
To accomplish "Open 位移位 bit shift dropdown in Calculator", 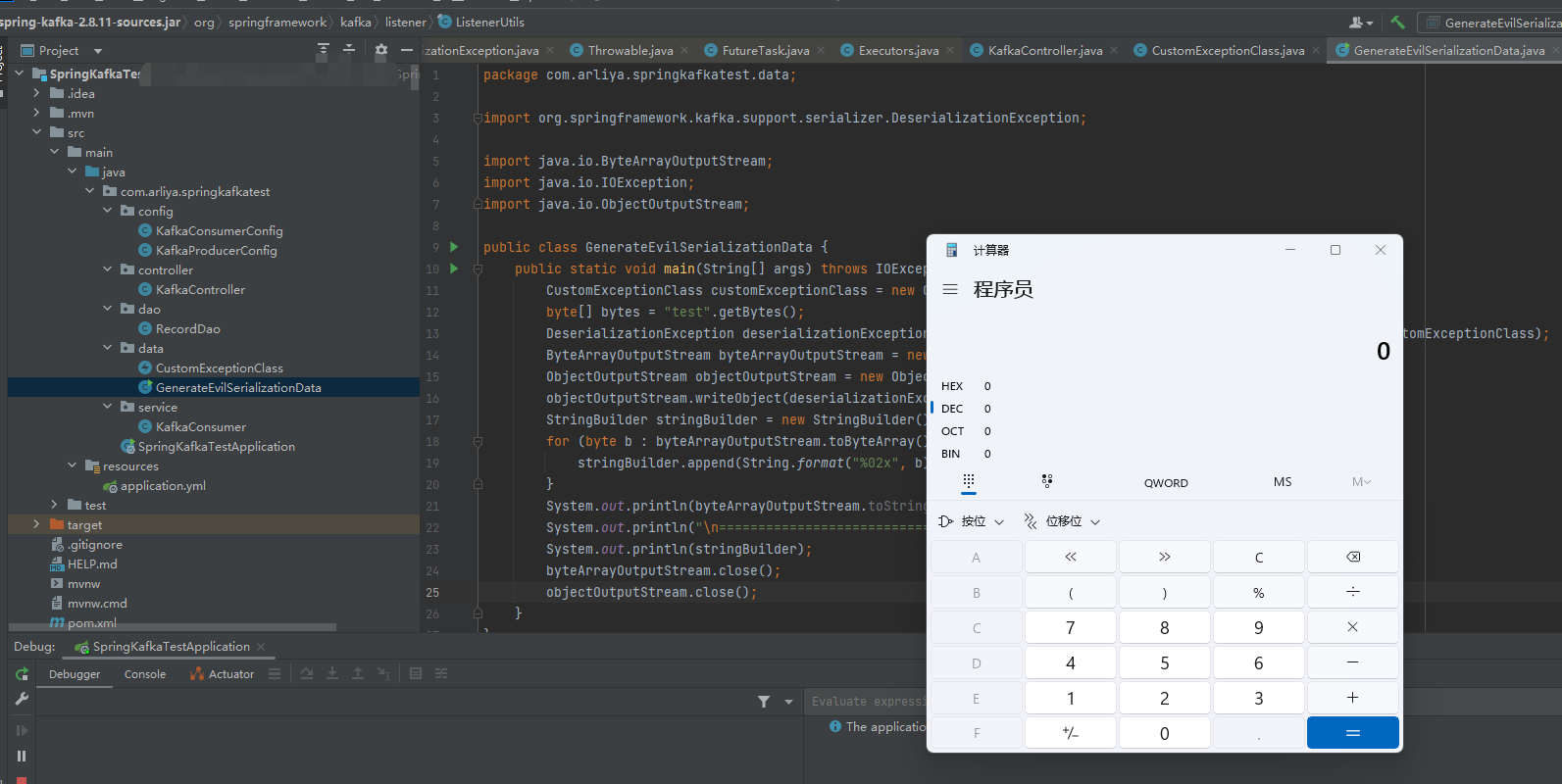I will [x=1062, y=521].
